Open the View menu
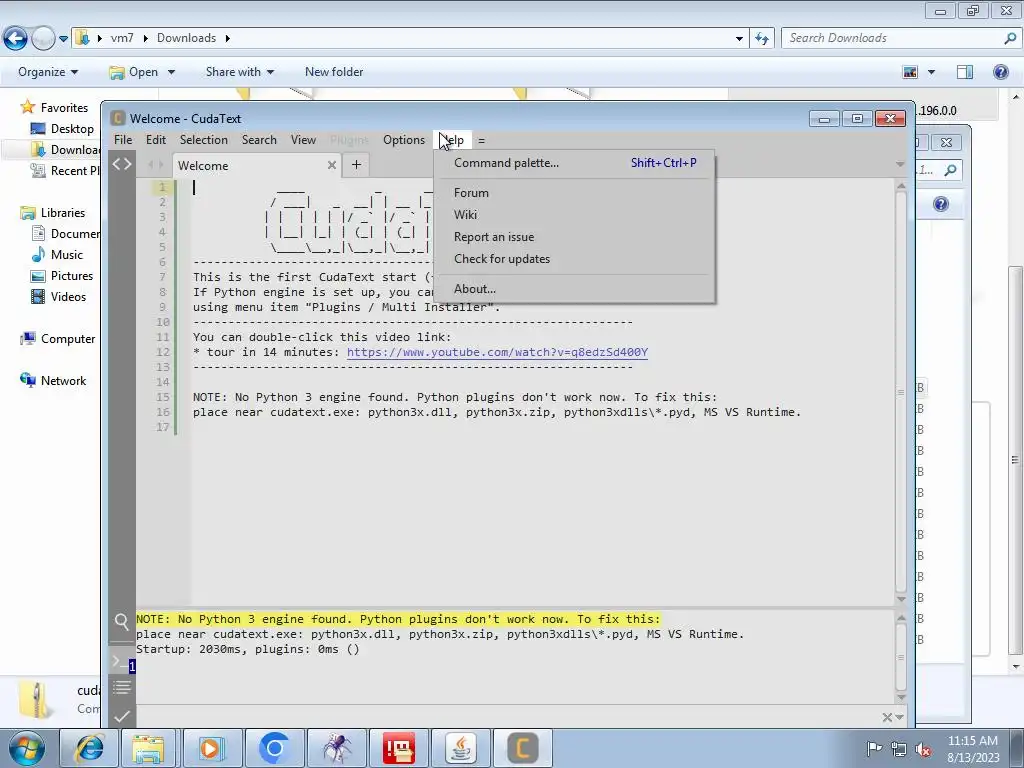 click(x=303, y=140)
